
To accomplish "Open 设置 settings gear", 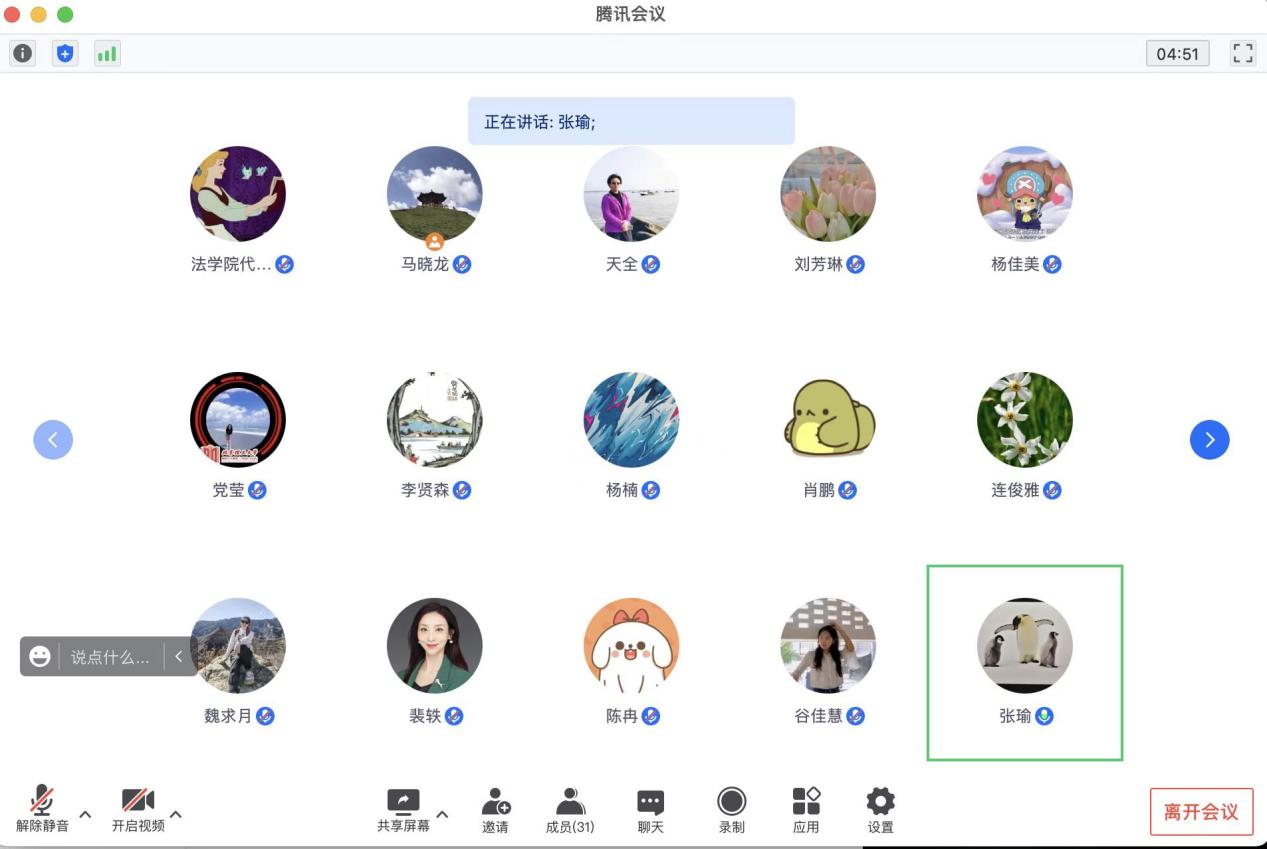I will tap(880, 809).
